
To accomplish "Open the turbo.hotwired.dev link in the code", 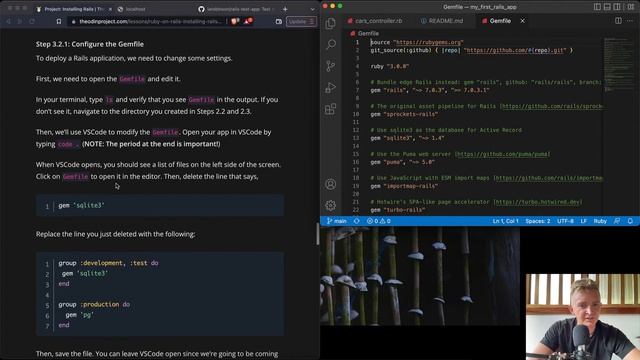I will point(538,202).
